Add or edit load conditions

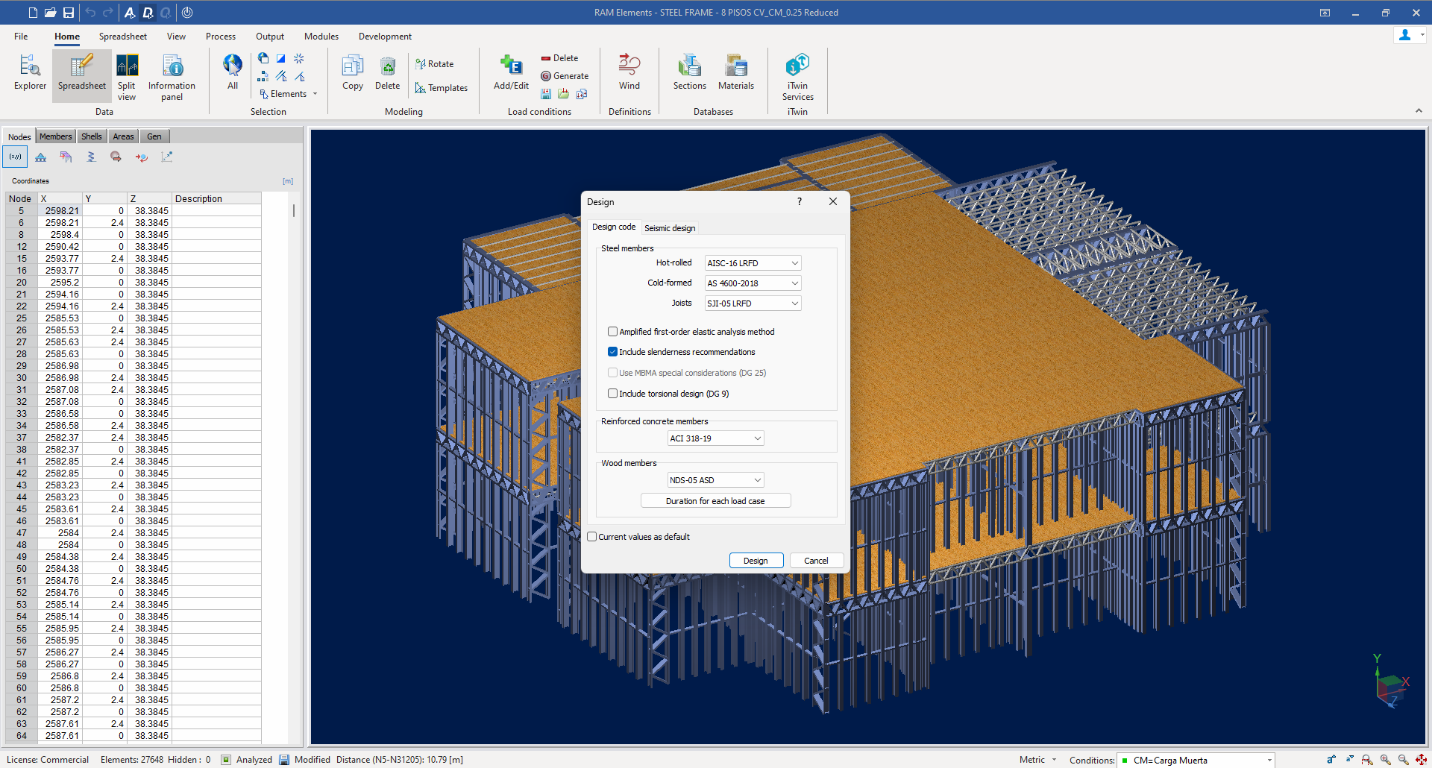click(x=511, y=73)
